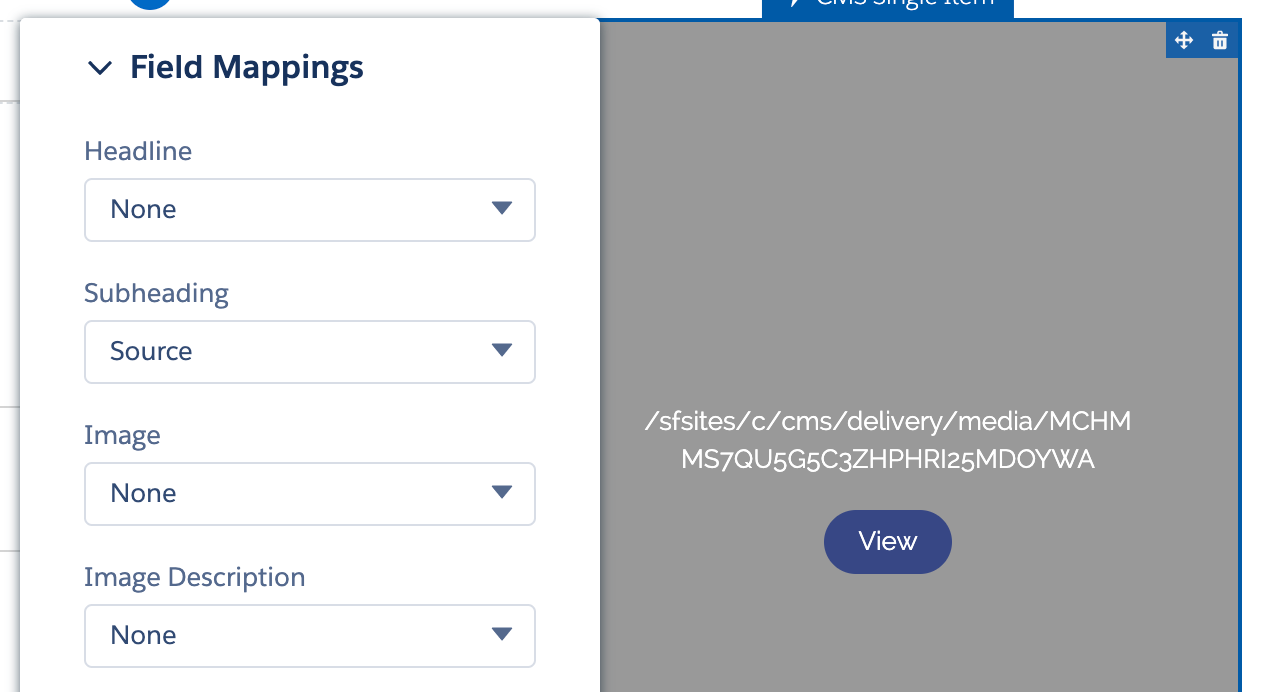
Task: Click the View button
Action: (x=888, y=542)
